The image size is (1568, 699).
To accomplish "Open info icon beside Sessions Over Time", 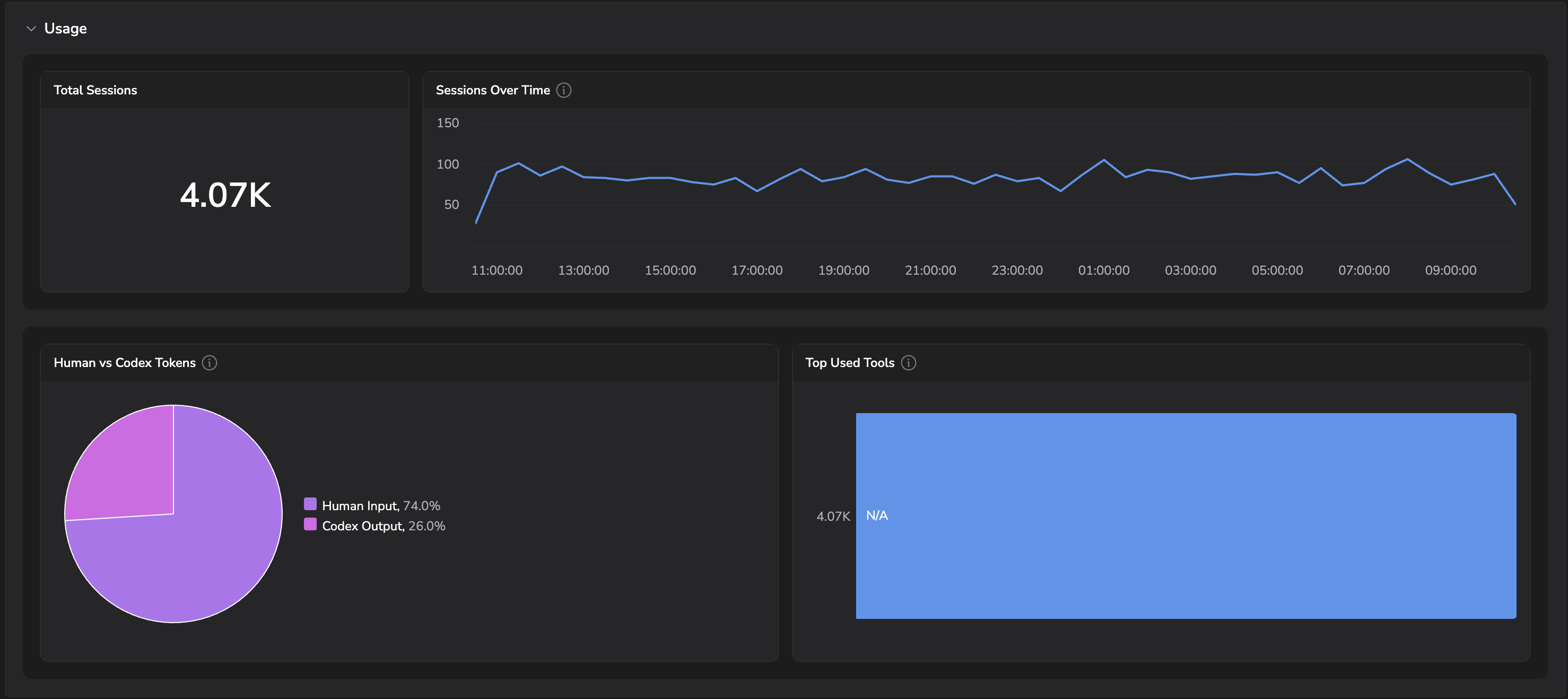I will (564, 90).
